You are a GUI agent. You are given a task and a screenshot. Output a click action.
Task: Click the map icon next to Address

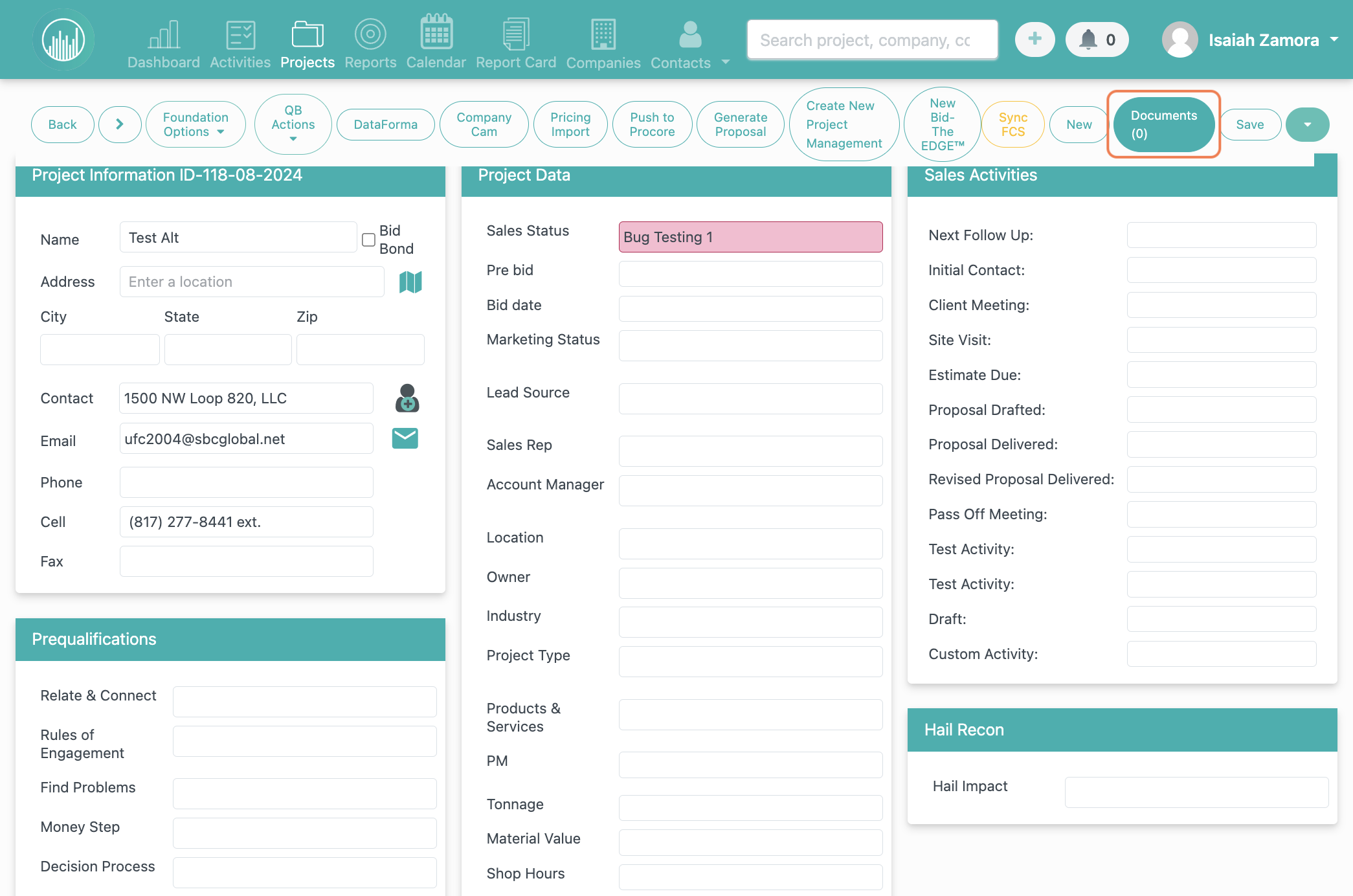[410, 282]
